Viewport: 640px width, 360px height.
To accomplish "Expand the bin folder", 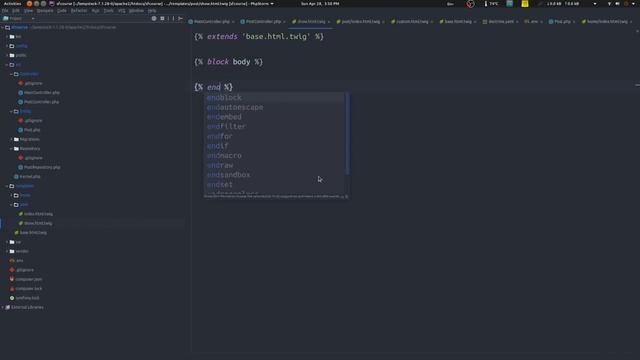I will click(7, 37).
